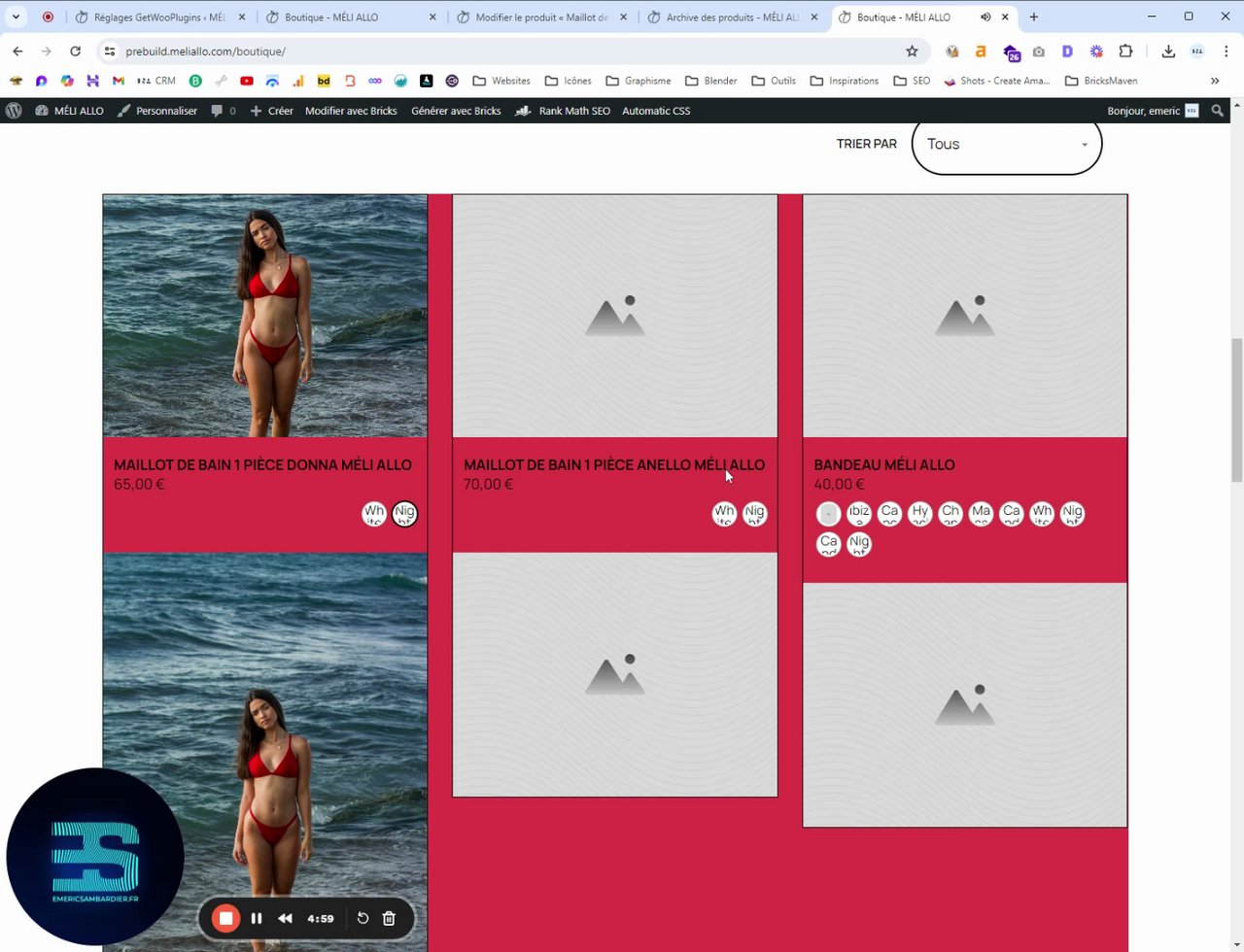This screenshot has height=952, width=1244.
Task: Open MÉLI ALLO site menu in admin bar
Action: (69, 111)
